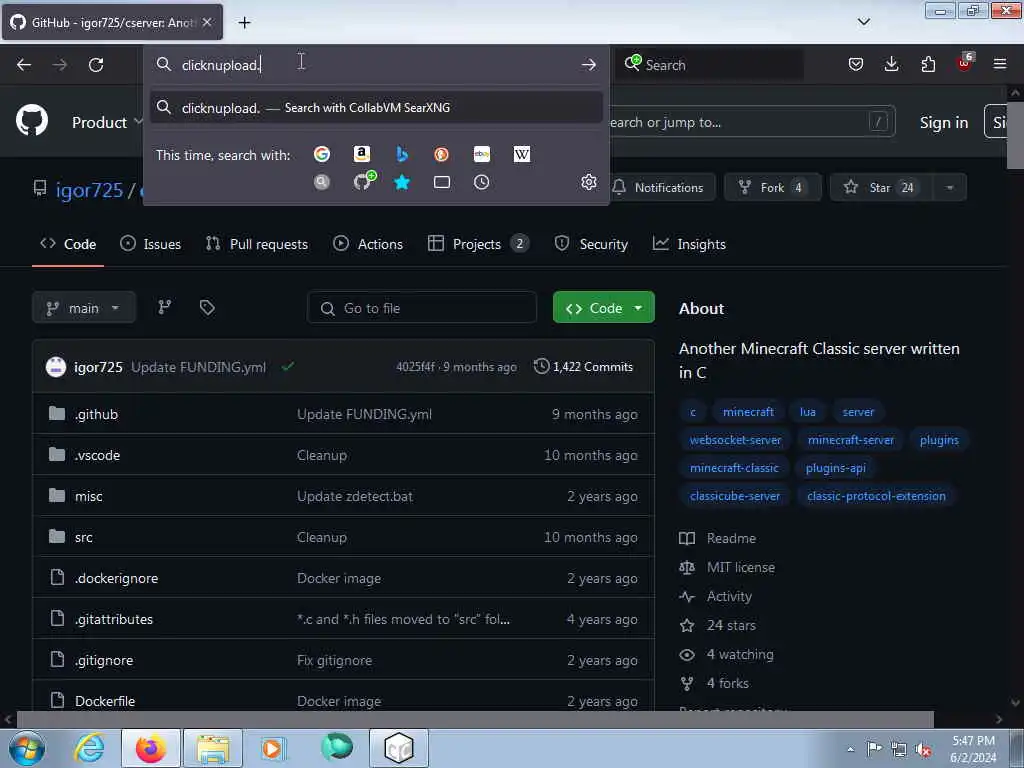Search this time with Wikipedia
The height and width of the screenshot is (768, 1024).
click(522, 154)
